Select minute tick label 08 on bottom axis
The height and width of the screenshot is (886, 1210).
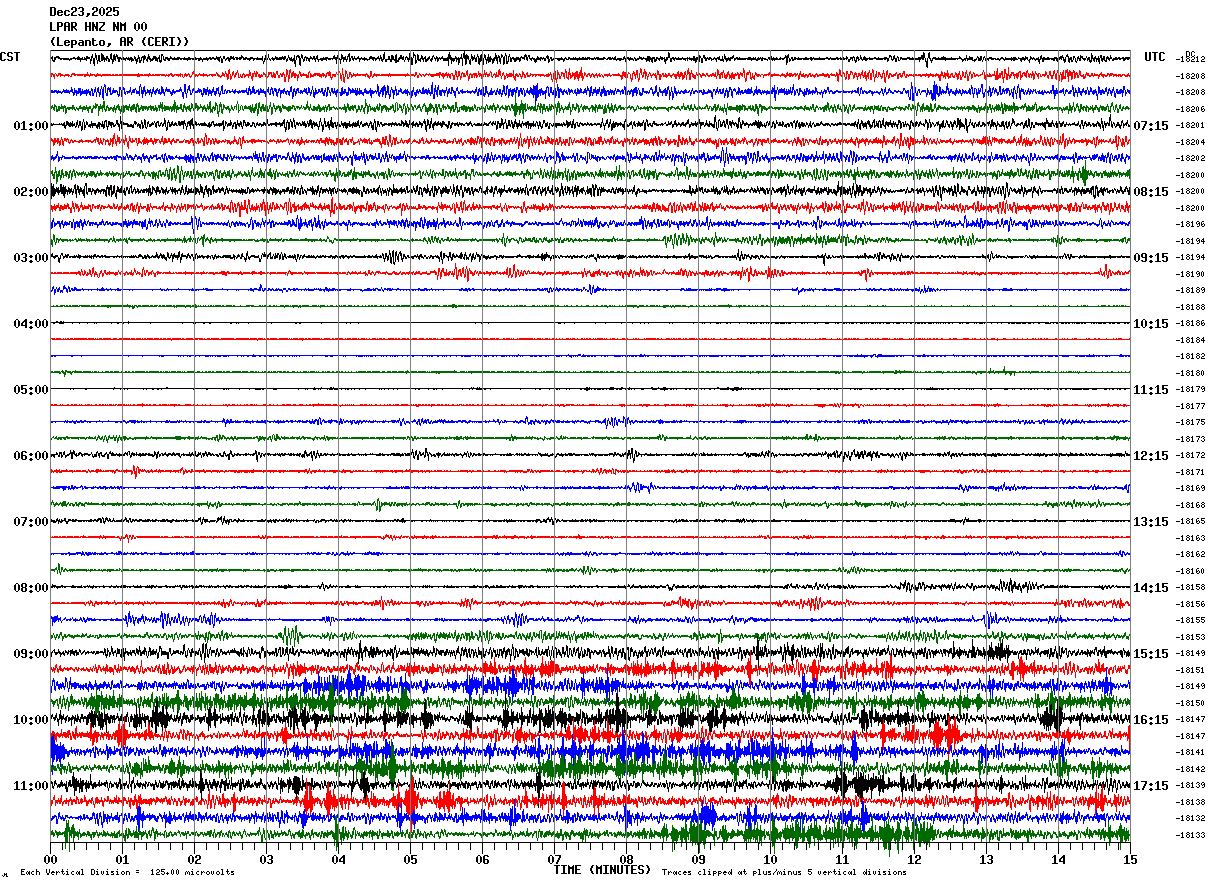(626, 860)
